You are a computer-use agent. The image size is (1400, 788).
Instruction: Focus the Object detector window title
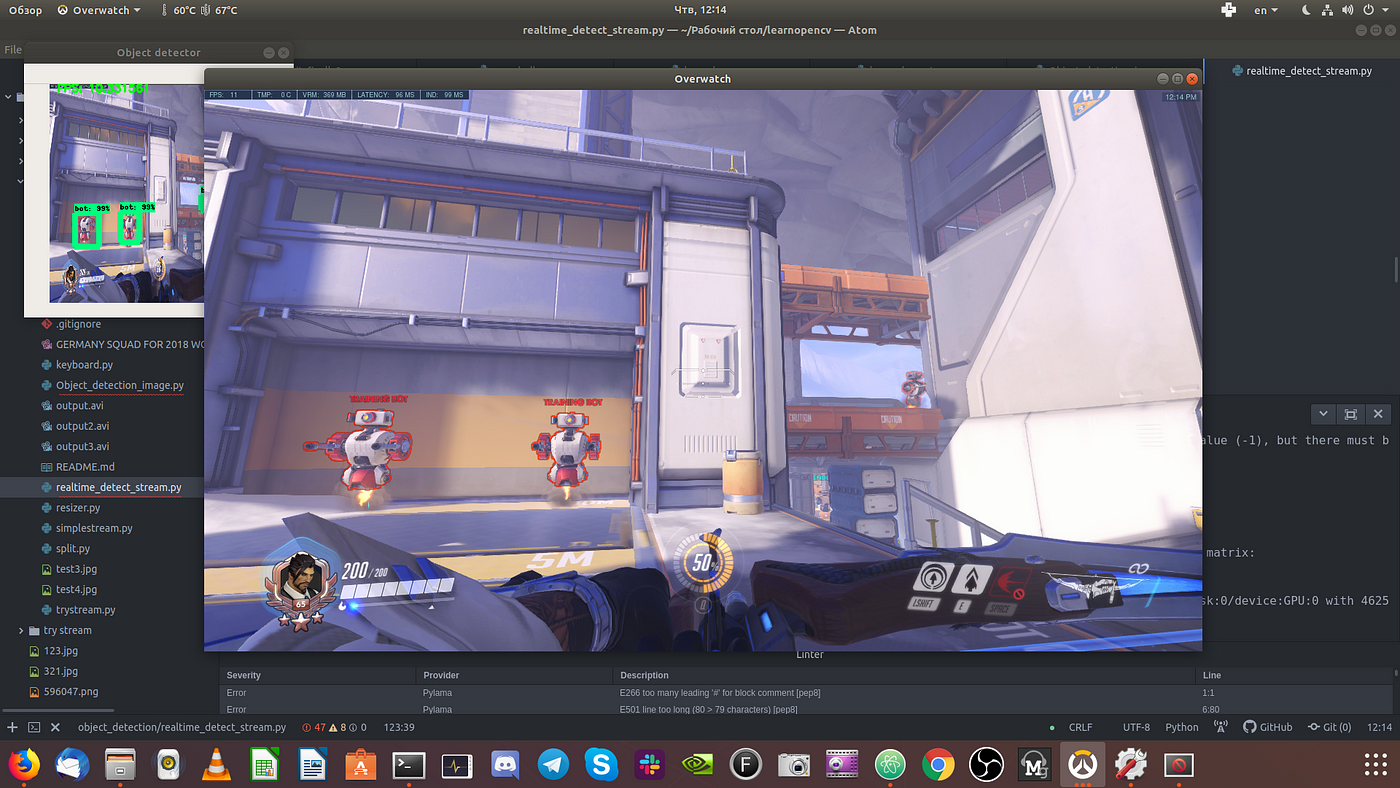point(158,52)
